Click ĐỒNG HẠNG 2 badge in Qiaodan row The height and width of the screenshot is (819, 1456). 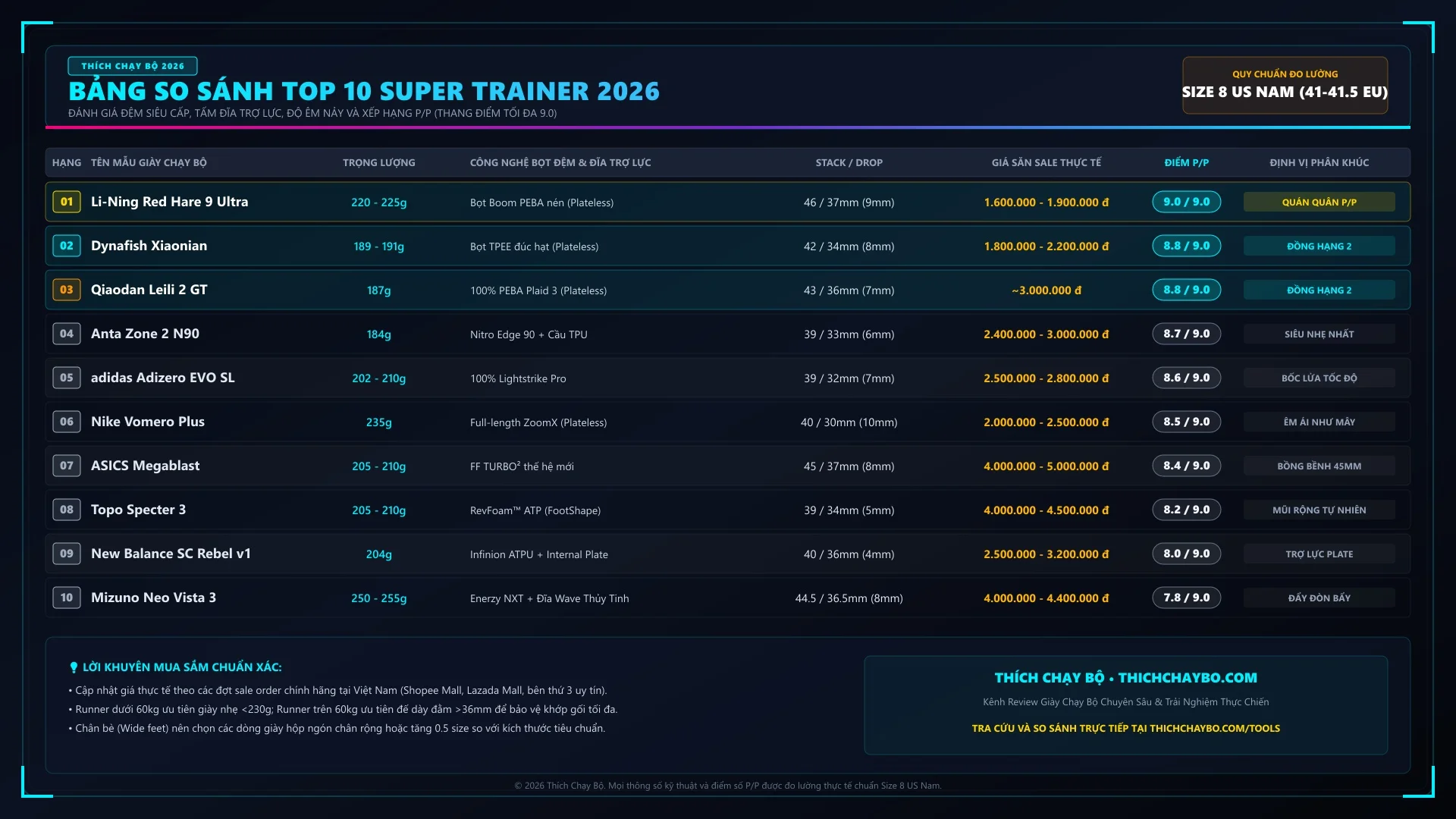tap(1319, 290)
